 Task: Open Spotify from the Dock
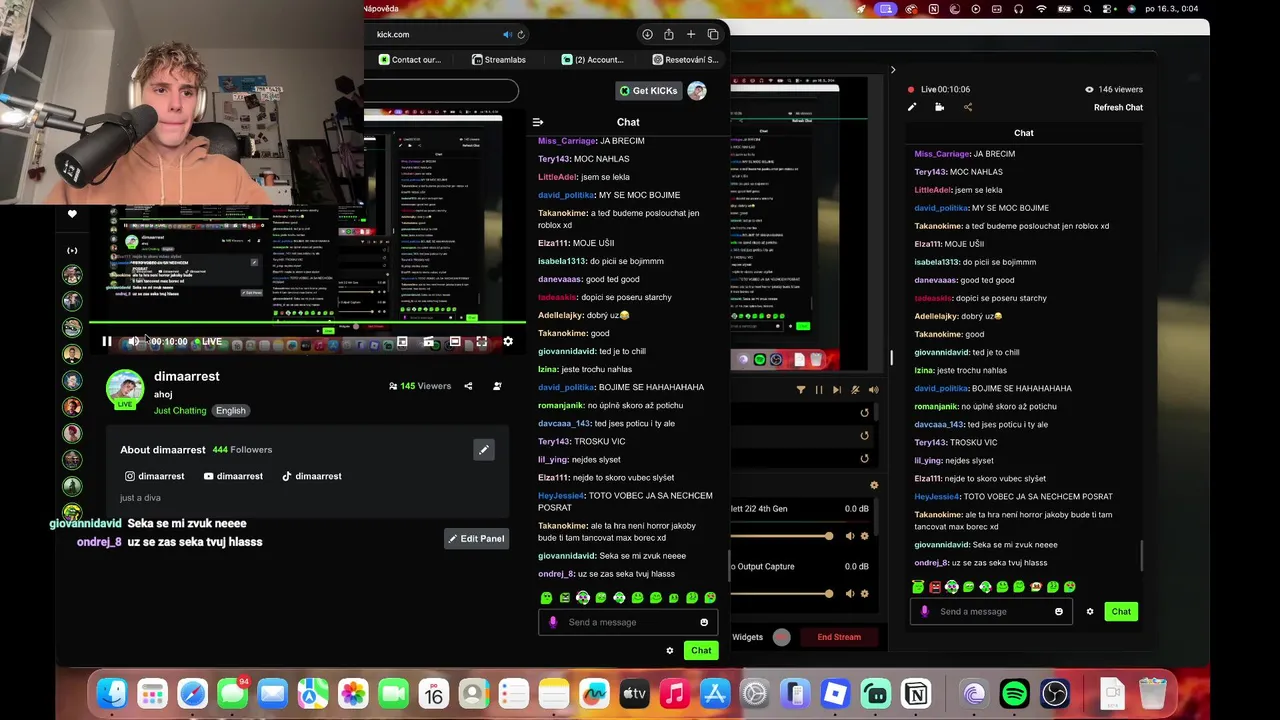point(1015,694)
